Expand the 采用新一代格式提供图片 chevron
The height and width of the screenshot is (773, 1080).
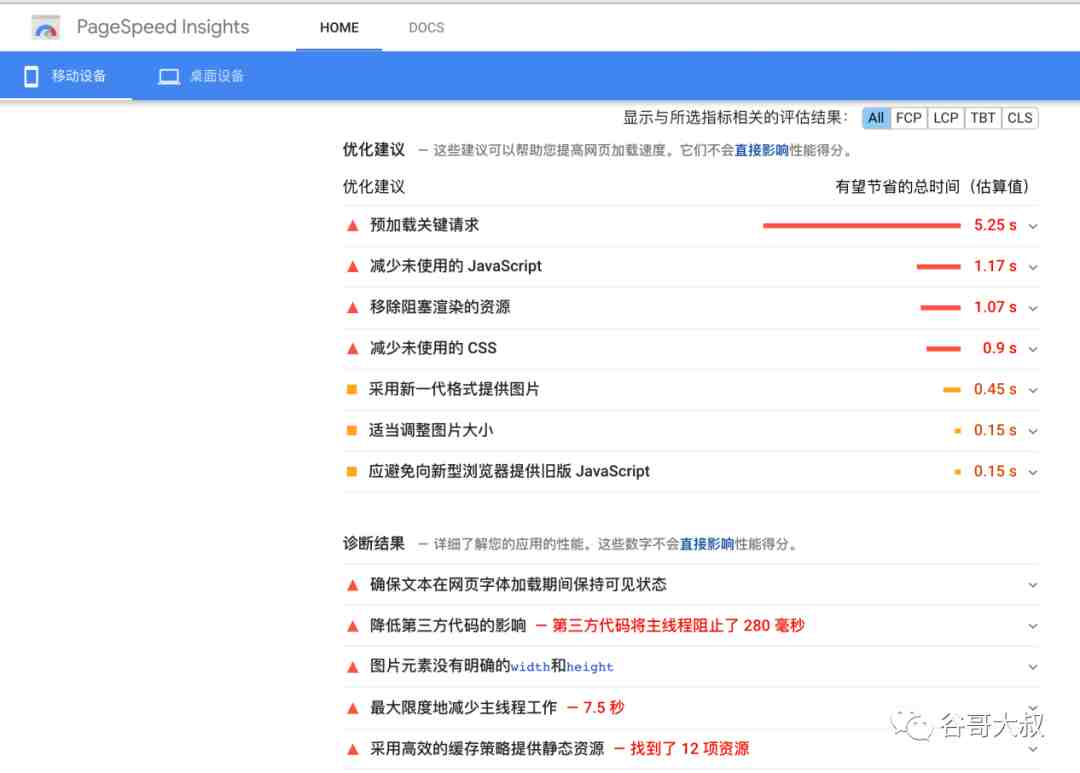pos(1032,390)
